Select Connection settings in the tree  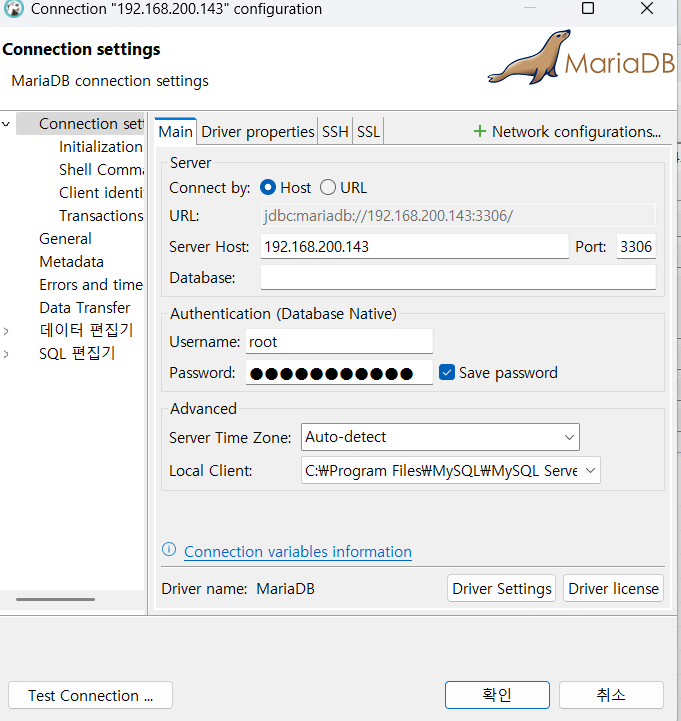pyautogui.click(x=91, y=124)
